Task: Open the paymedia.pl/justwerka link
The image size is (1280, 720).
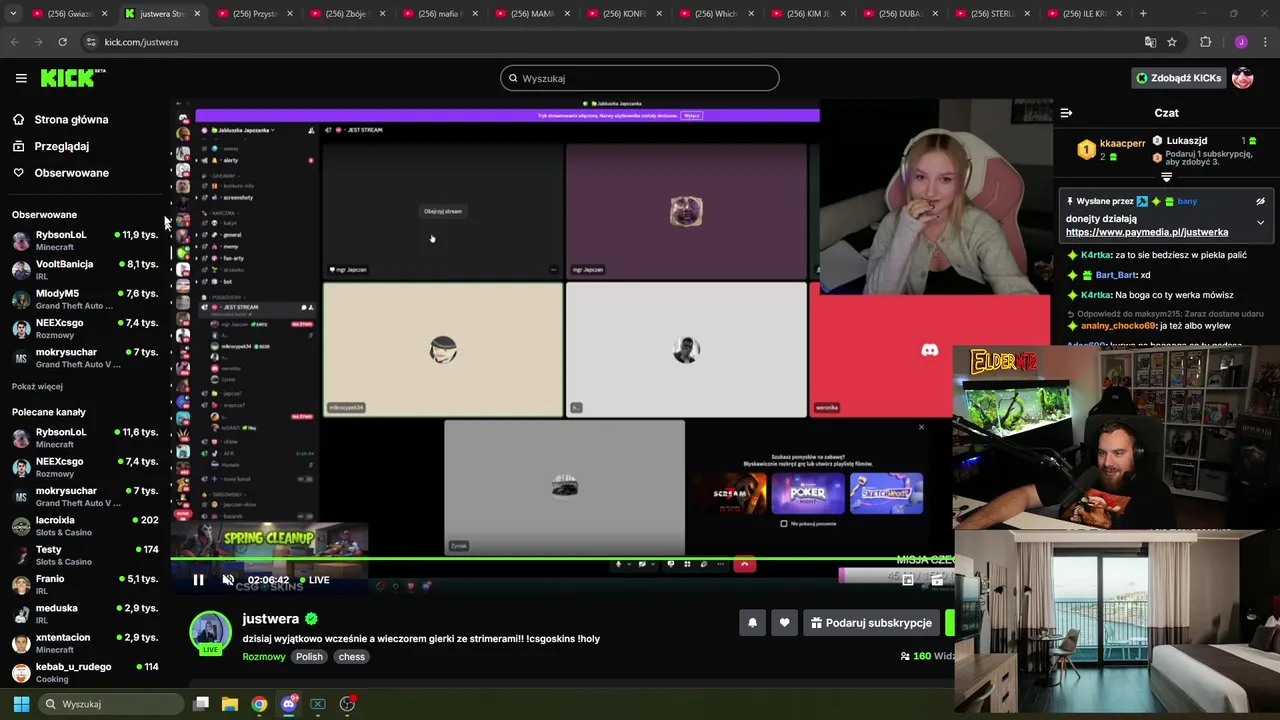Action: [x=1147, y=232]
